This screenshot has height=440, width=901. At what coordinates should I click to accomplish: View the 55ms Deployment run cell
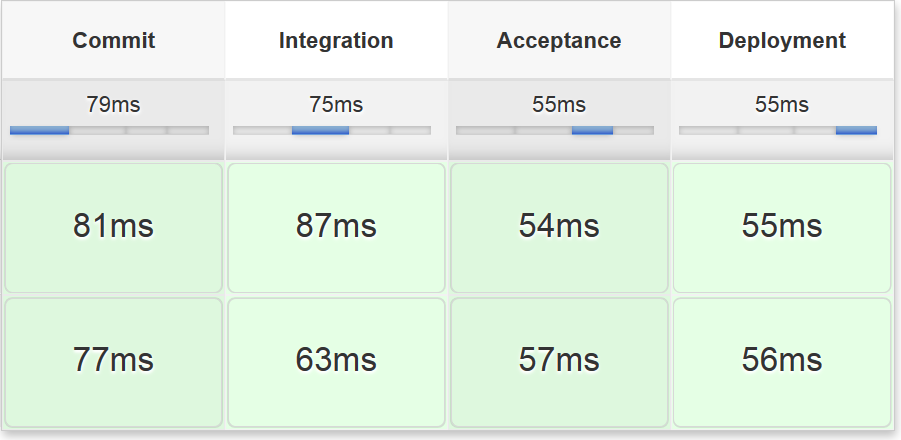[782, 227]
